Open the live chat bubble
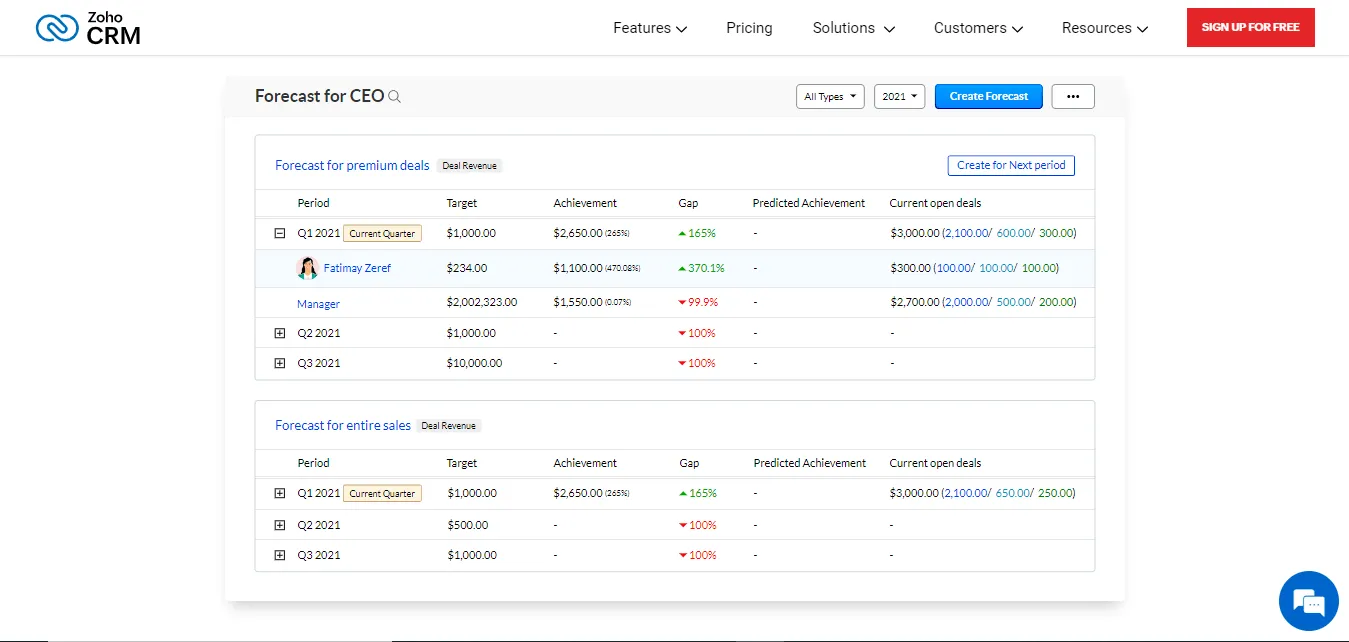 [1308, 601]
